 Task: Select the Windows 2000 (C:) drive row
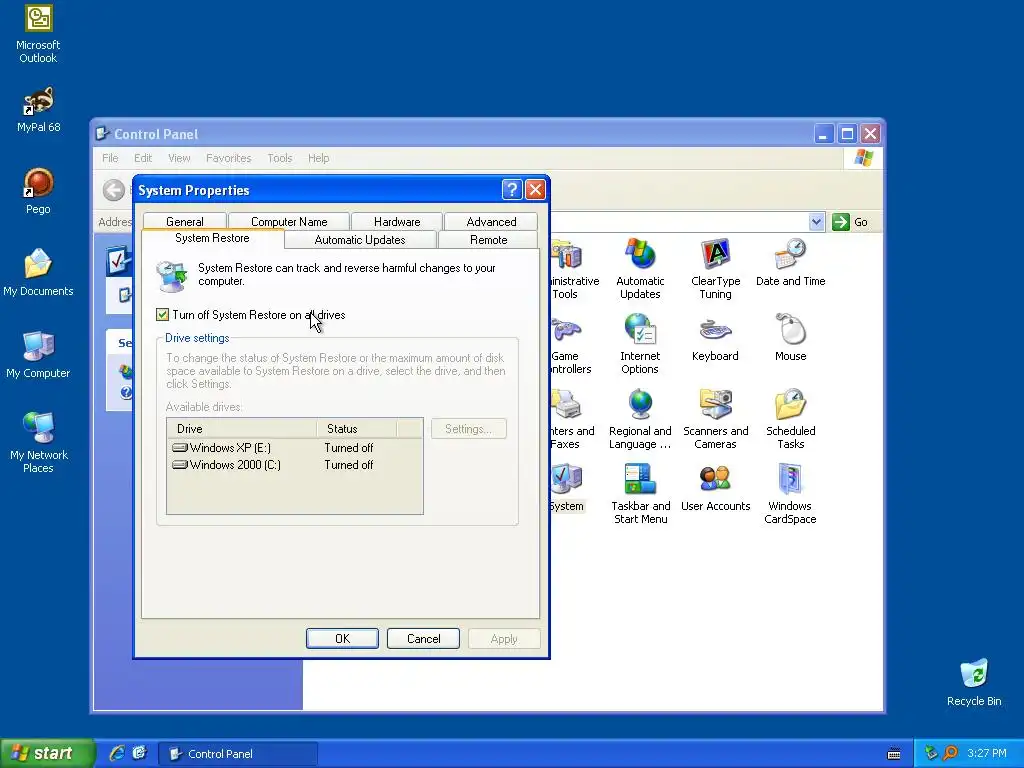tap(295, 465)
